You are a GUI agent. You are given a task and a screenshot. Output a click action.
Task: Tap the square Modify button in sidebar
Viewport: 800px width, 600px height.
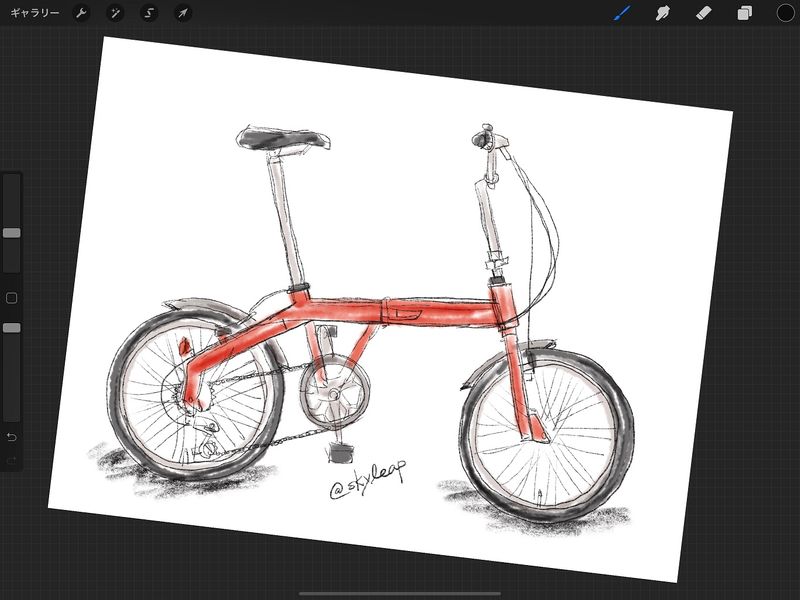(11, 298)
